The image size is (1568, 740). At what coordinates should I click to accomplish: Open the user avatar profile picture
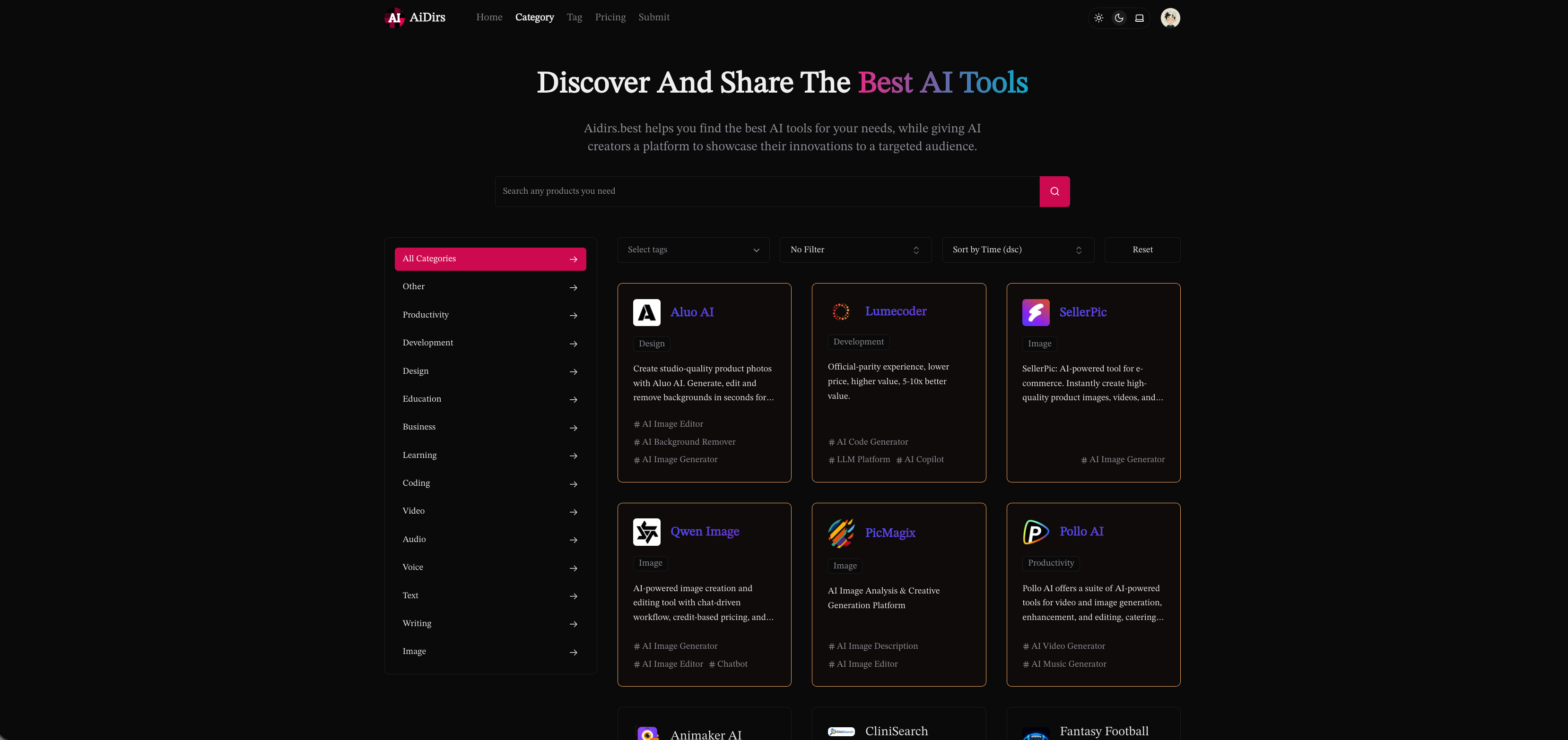[1169, 17]
